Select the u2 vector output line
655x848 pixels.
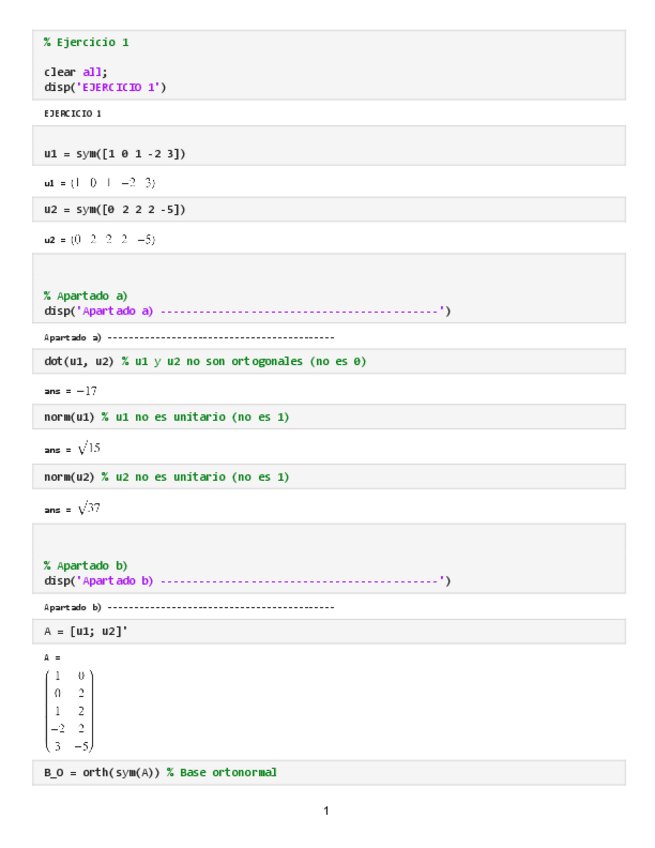click(x=100, y=239)
